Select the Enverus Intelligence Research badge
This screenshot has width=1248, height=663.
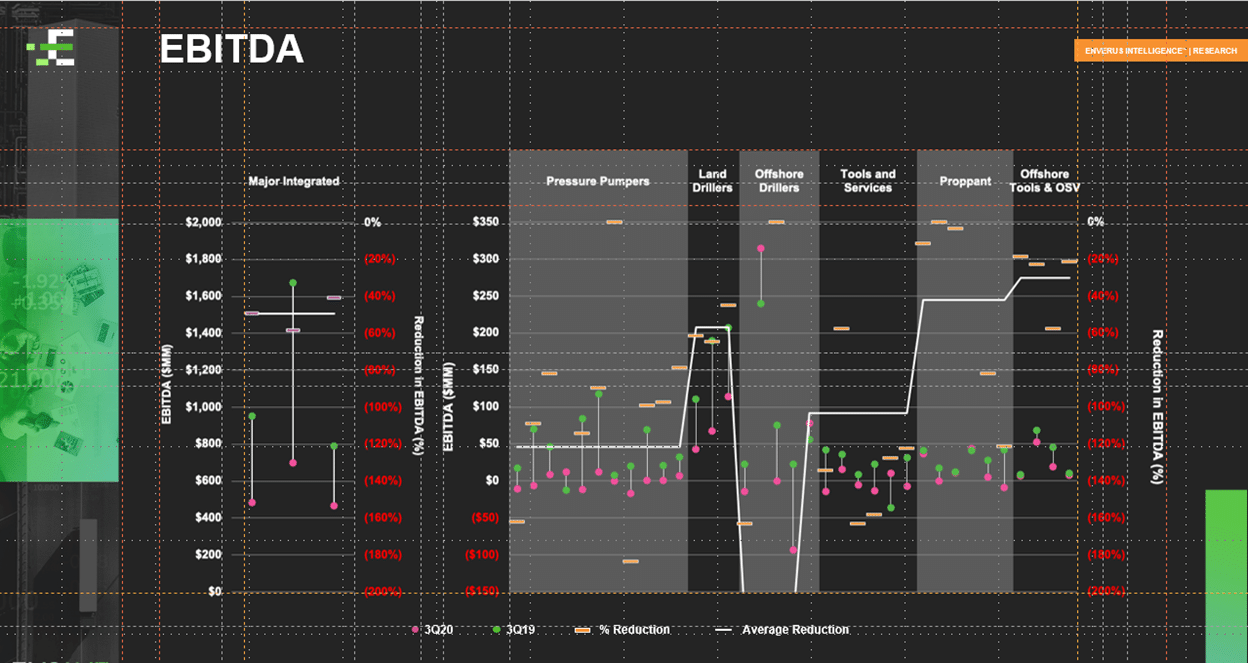pos(1160,51)
